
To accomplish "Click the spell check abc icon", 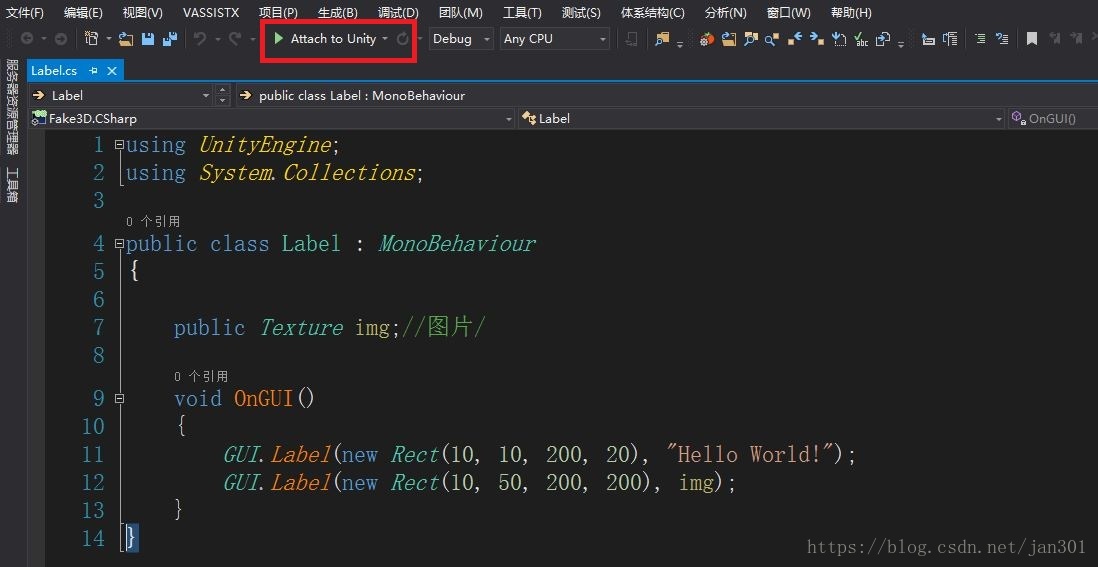I will tap(861, 39).
